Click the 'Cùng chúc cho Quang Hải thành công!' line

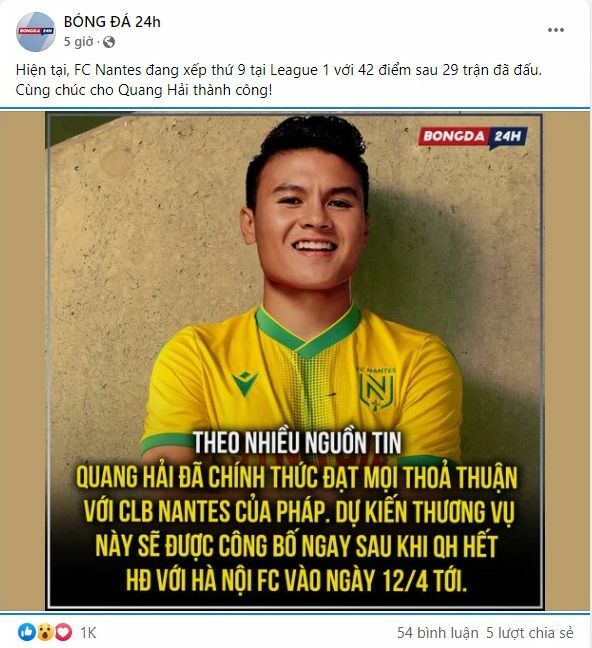tap(144, 90)
